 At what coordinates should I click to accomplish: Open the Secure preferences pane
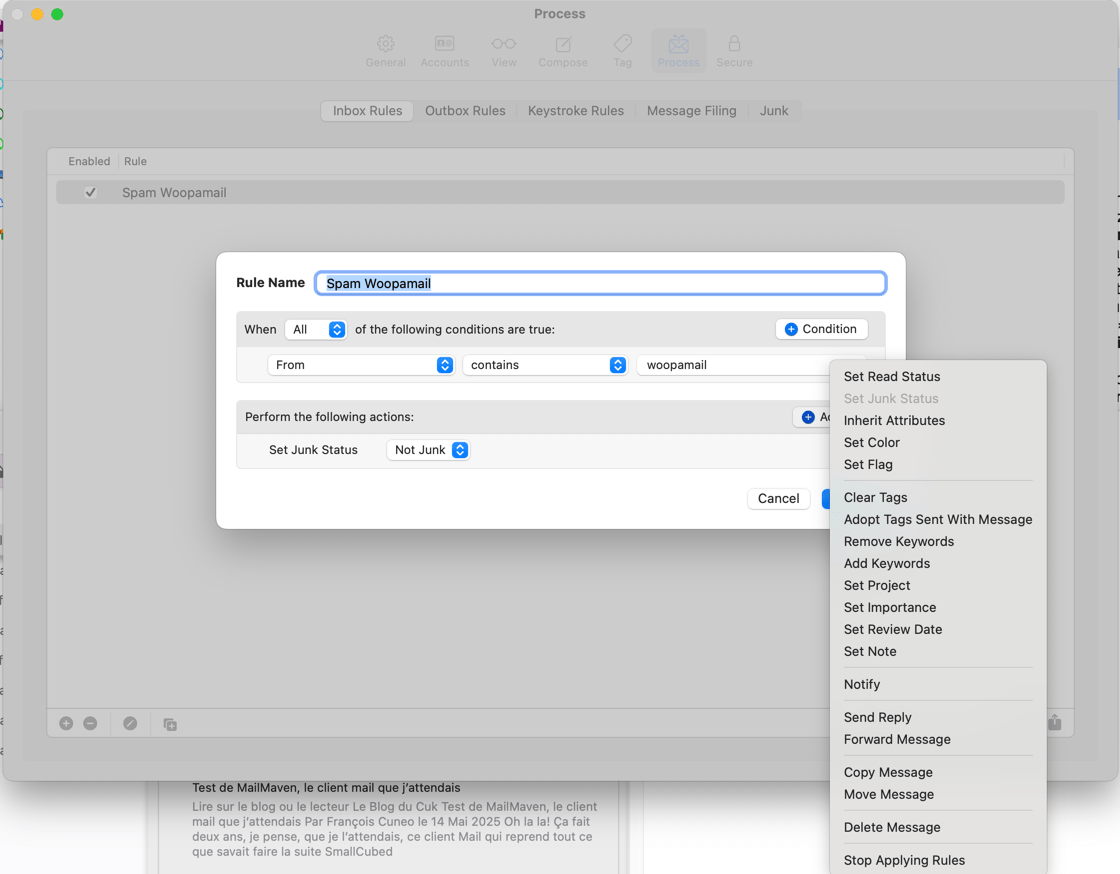pyautogui.click(x=734, y=51)
